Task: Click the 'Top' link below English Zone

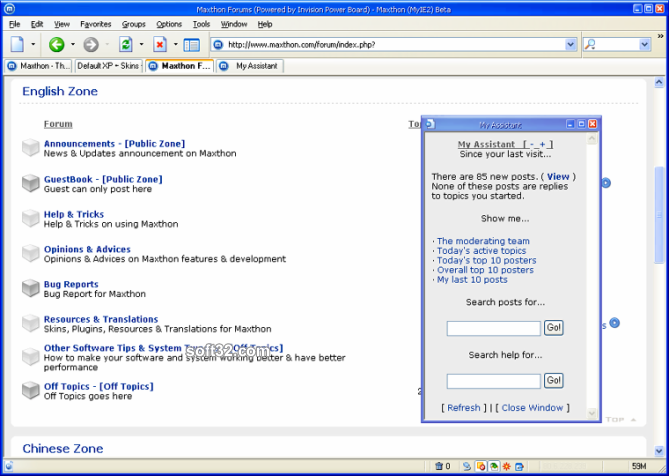Action: click(x=621, y=420)
